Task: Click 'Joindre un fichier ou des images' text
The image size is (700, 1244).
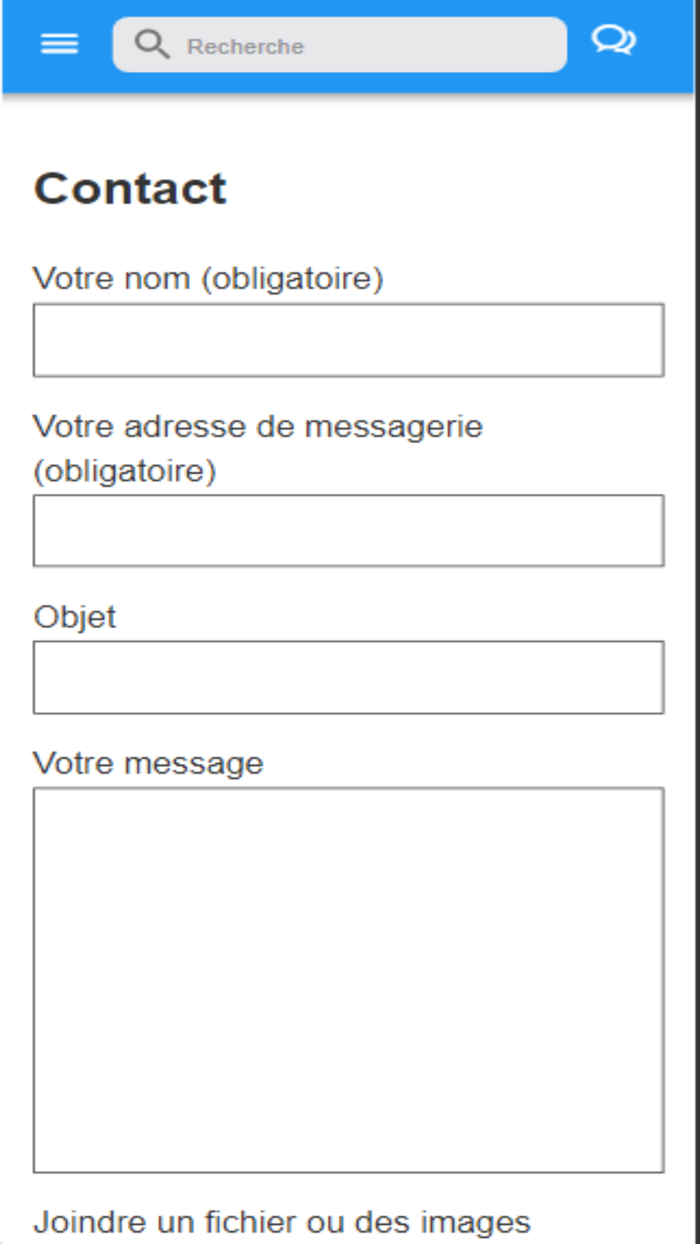Action: (x=282, y=1221)
